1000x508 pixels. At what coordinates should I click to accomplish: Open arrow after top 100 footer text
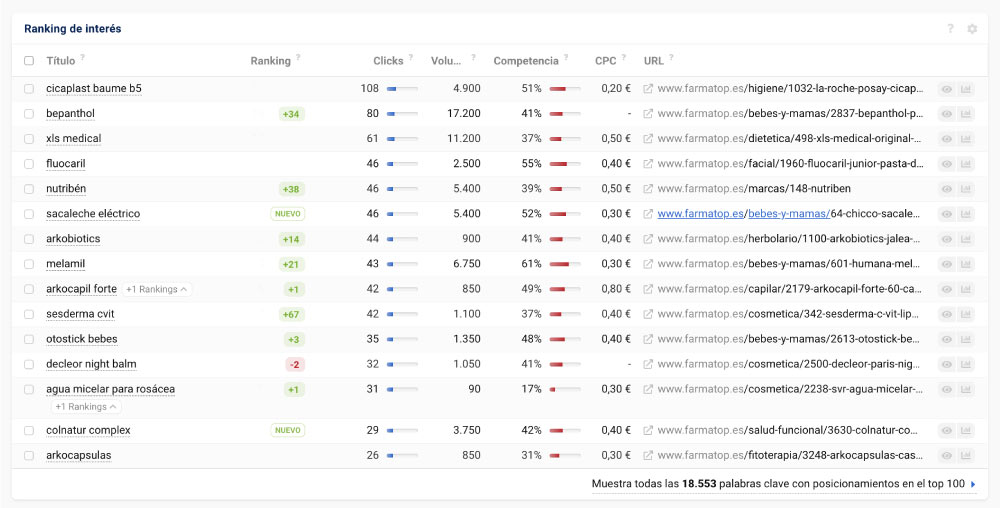click(x=973, y=484)
